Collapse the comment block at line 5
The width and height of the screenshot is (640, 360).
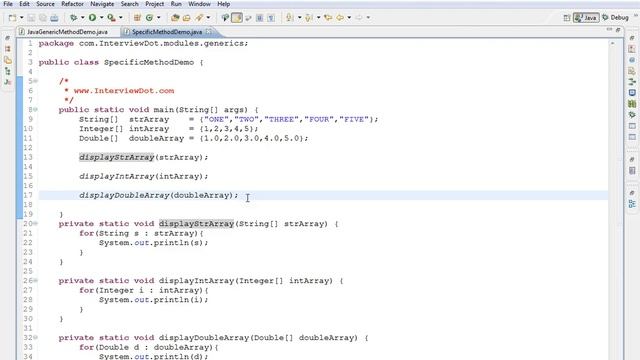35,81
